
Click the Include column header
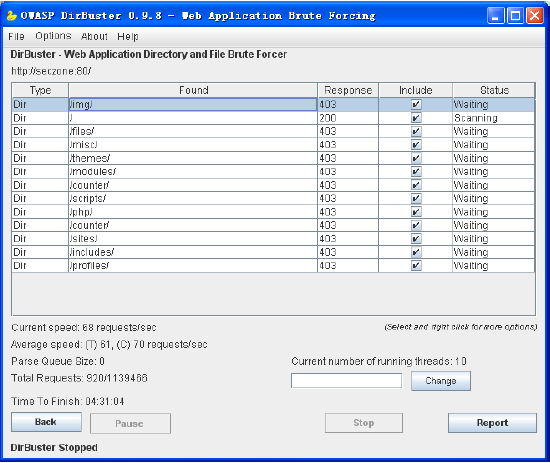click(416, 90)
